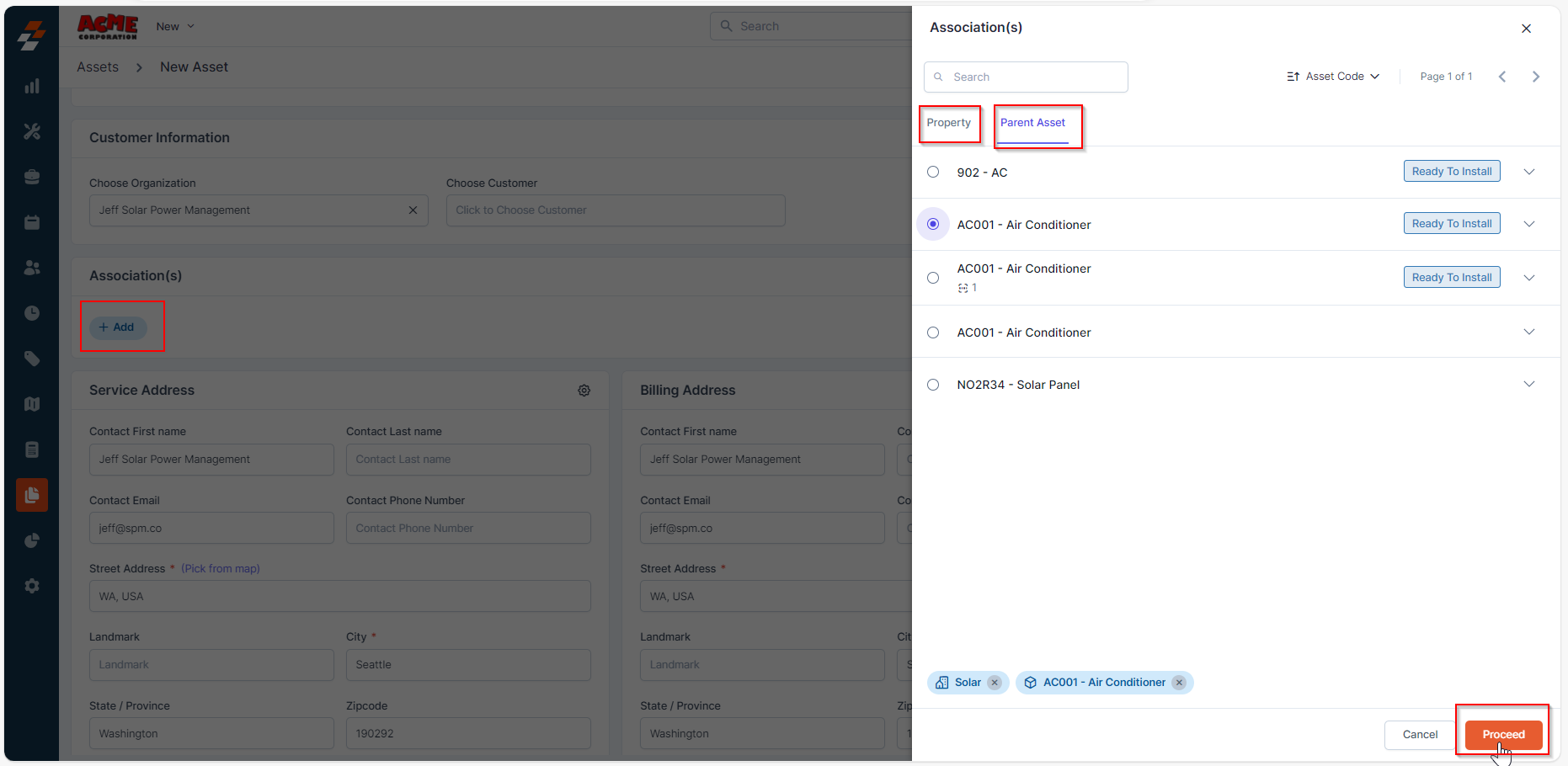Go to previous page using left arrow

tap(1501, 77)
